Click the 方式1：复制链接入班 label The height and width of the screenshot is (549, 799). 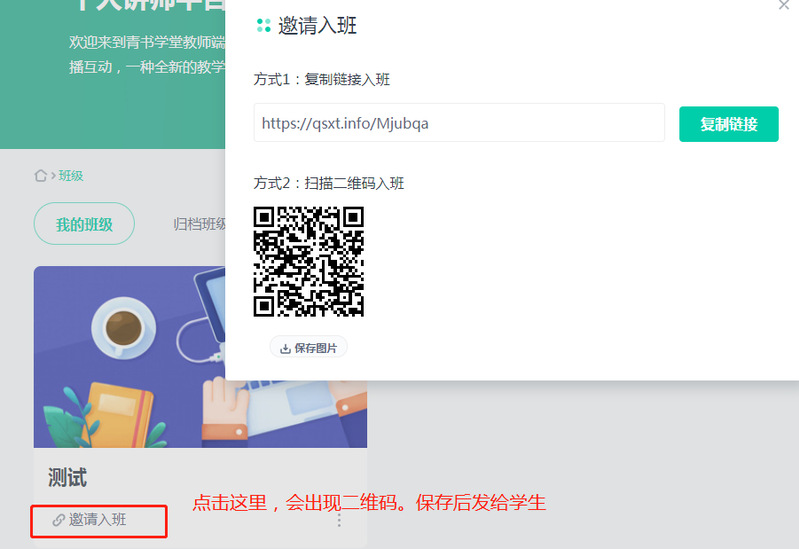pos(322,77)
